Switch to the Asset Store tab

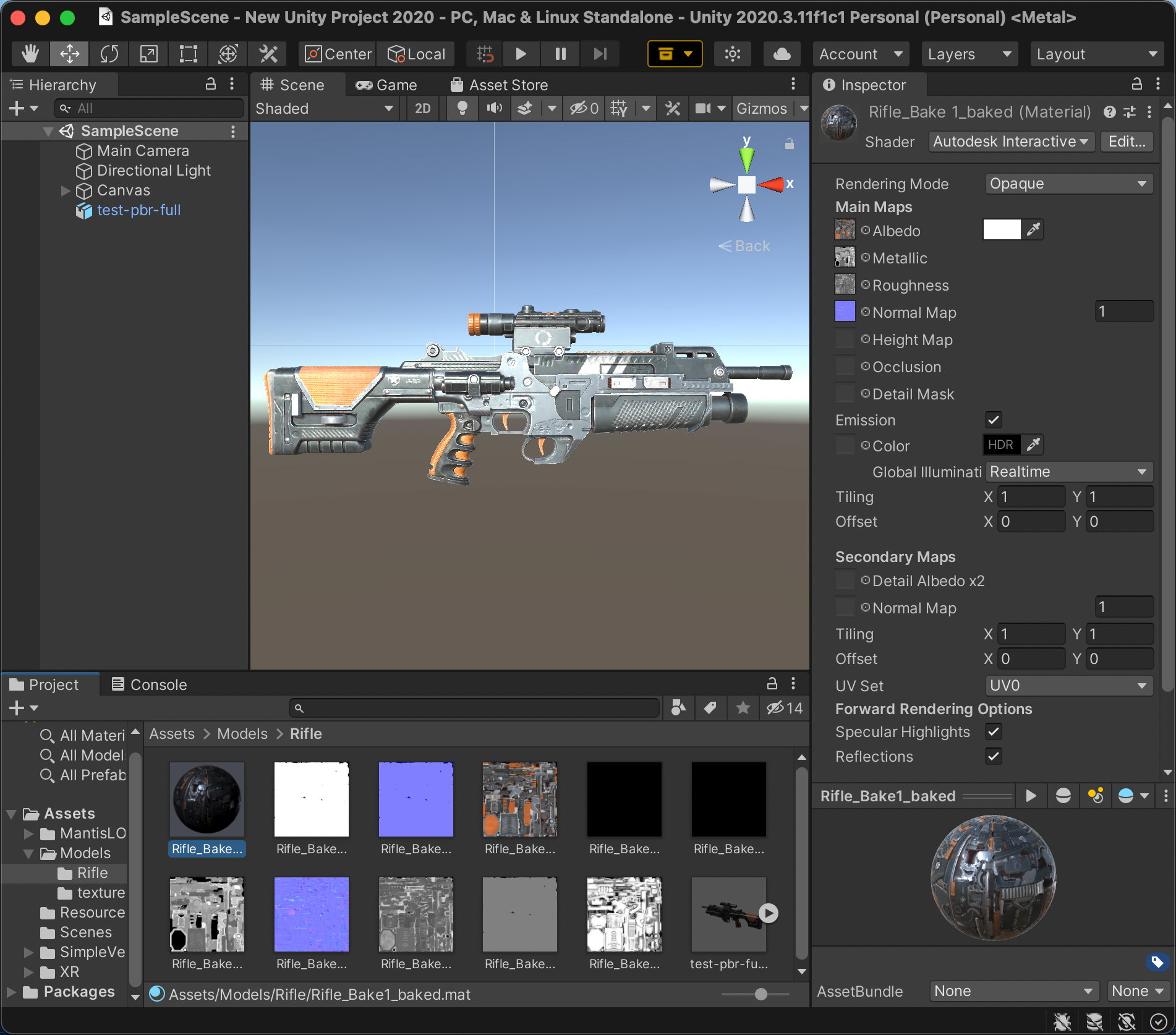[x=500, y=85]
